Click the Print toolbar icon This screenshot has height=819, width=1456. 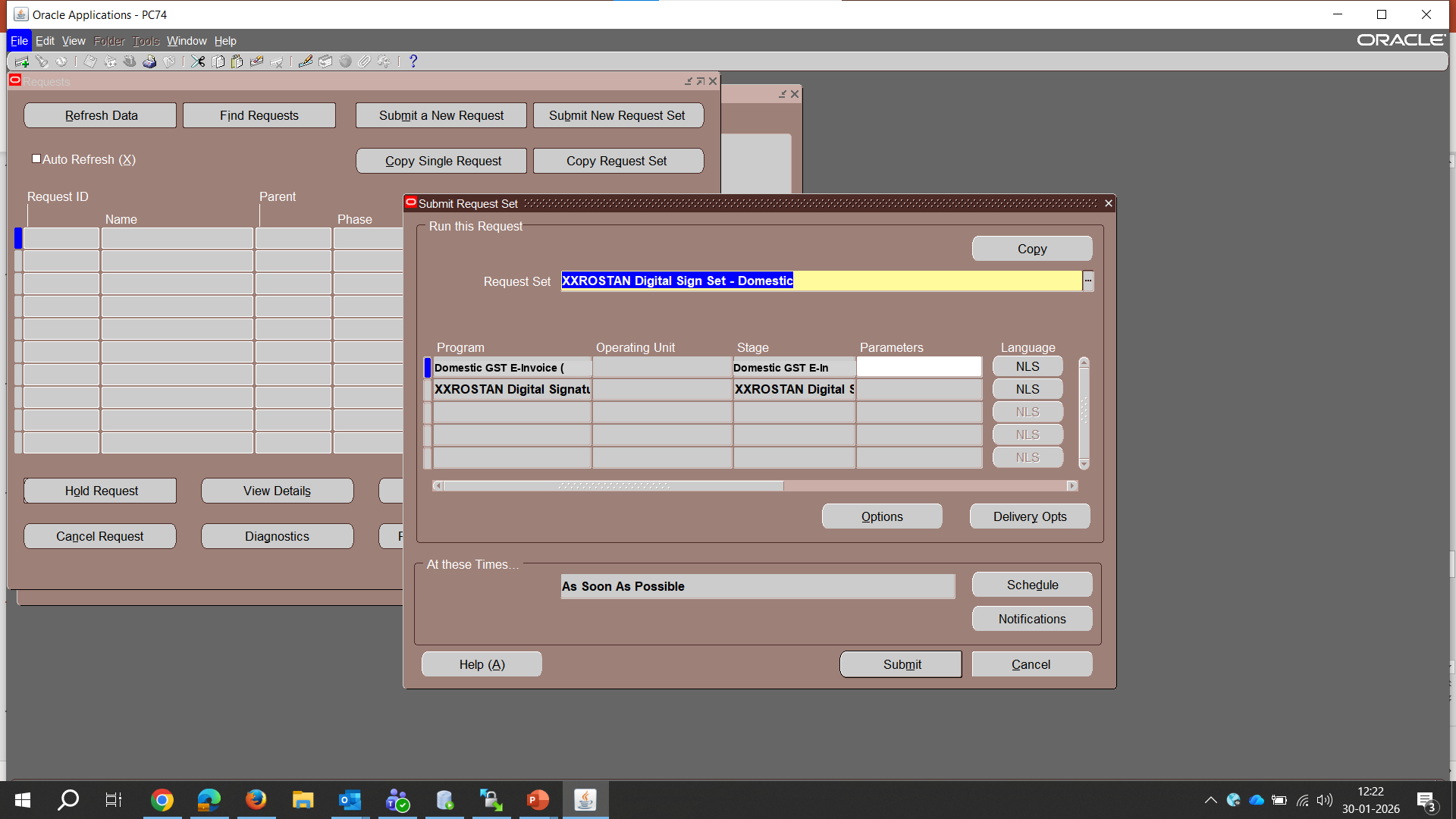[149, 61]
